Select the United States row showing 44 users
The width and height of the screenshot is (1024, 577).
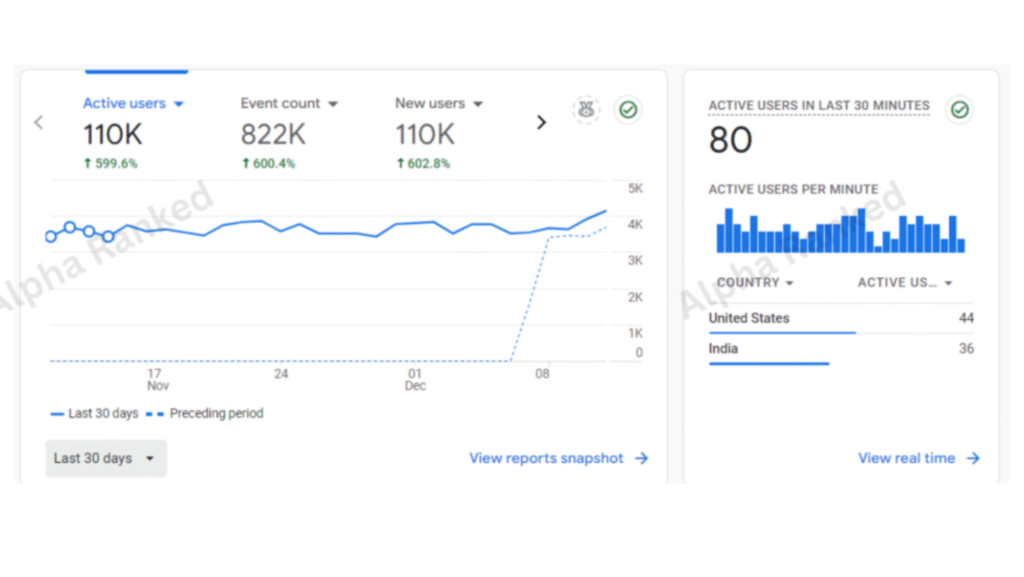pyautogui.click(x=840, y=318)
